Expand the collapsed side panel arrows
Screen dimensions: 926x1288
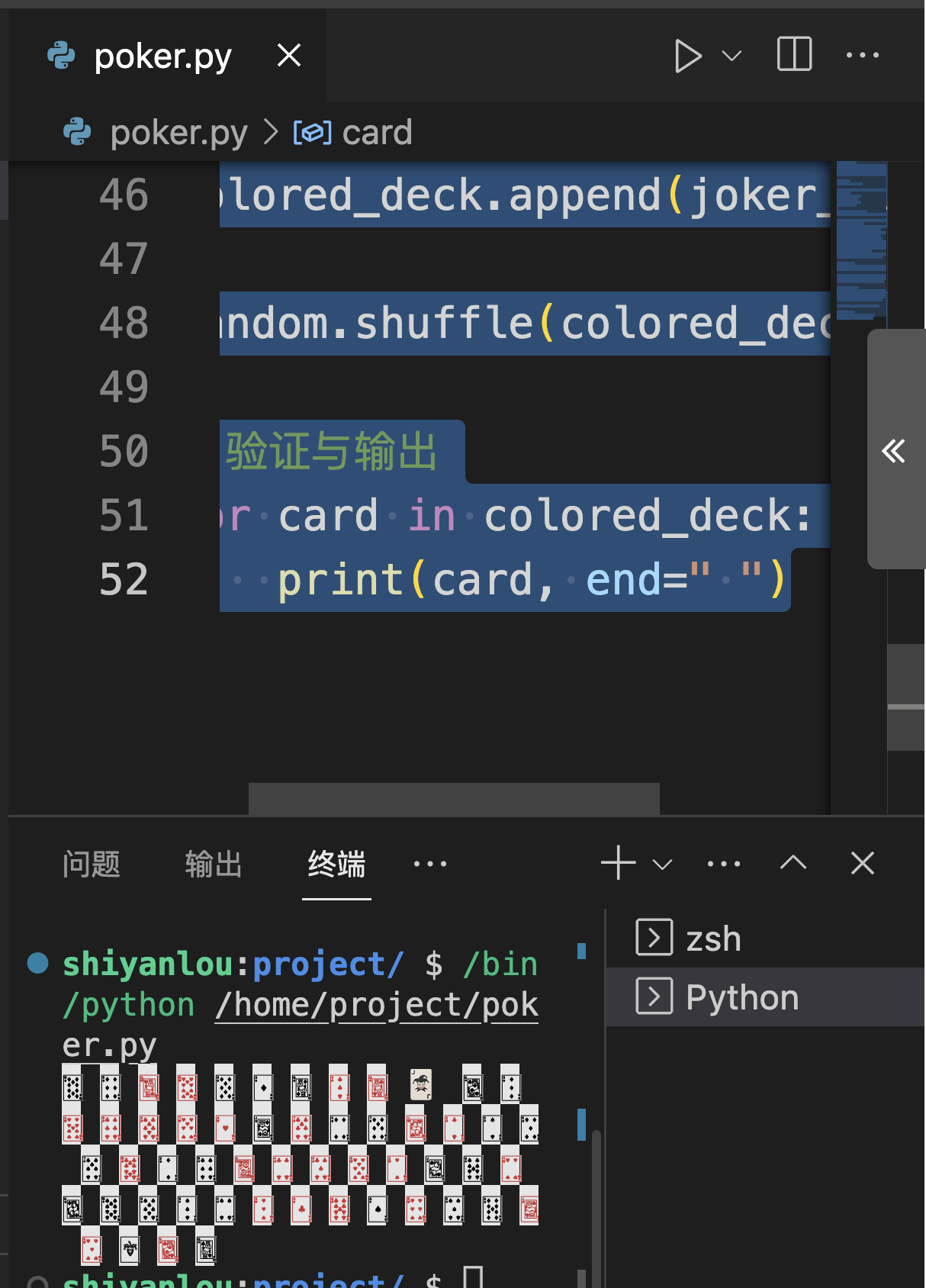(894, 450)
